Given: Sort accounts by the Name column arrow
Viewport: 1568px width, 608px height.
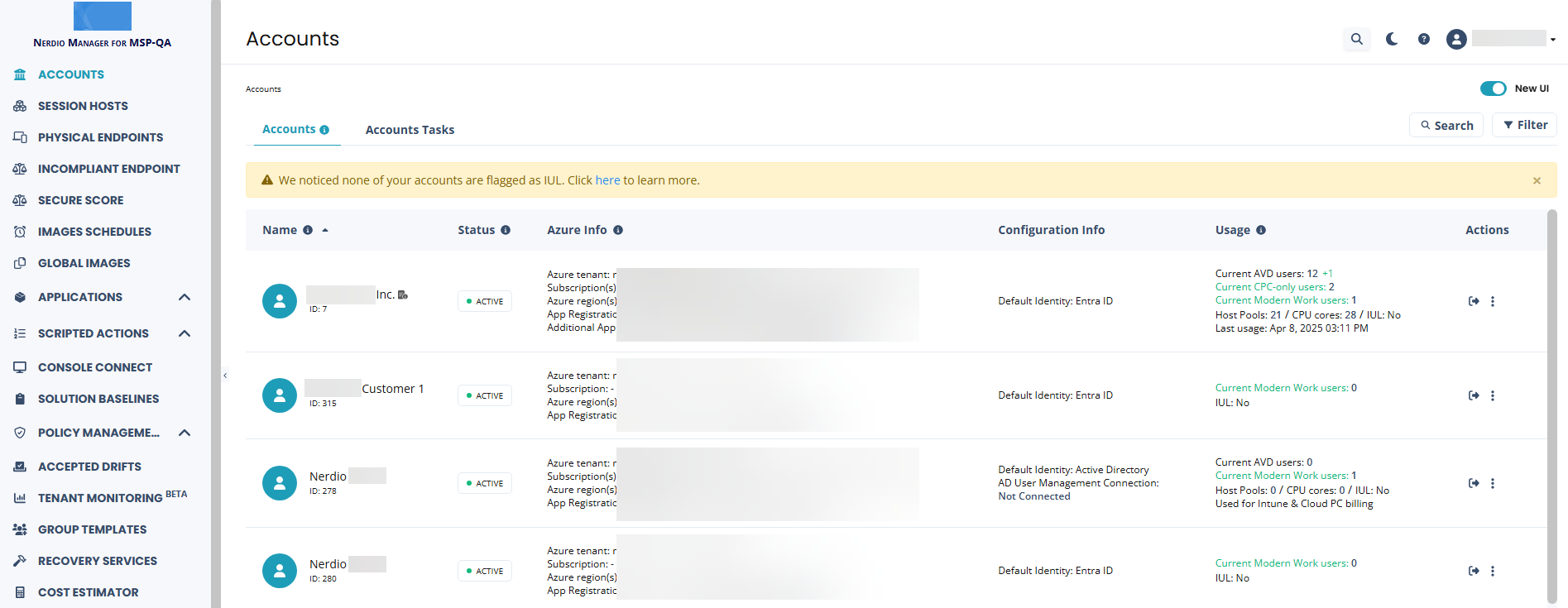Looking at the screenshot, I should (325, 230).
